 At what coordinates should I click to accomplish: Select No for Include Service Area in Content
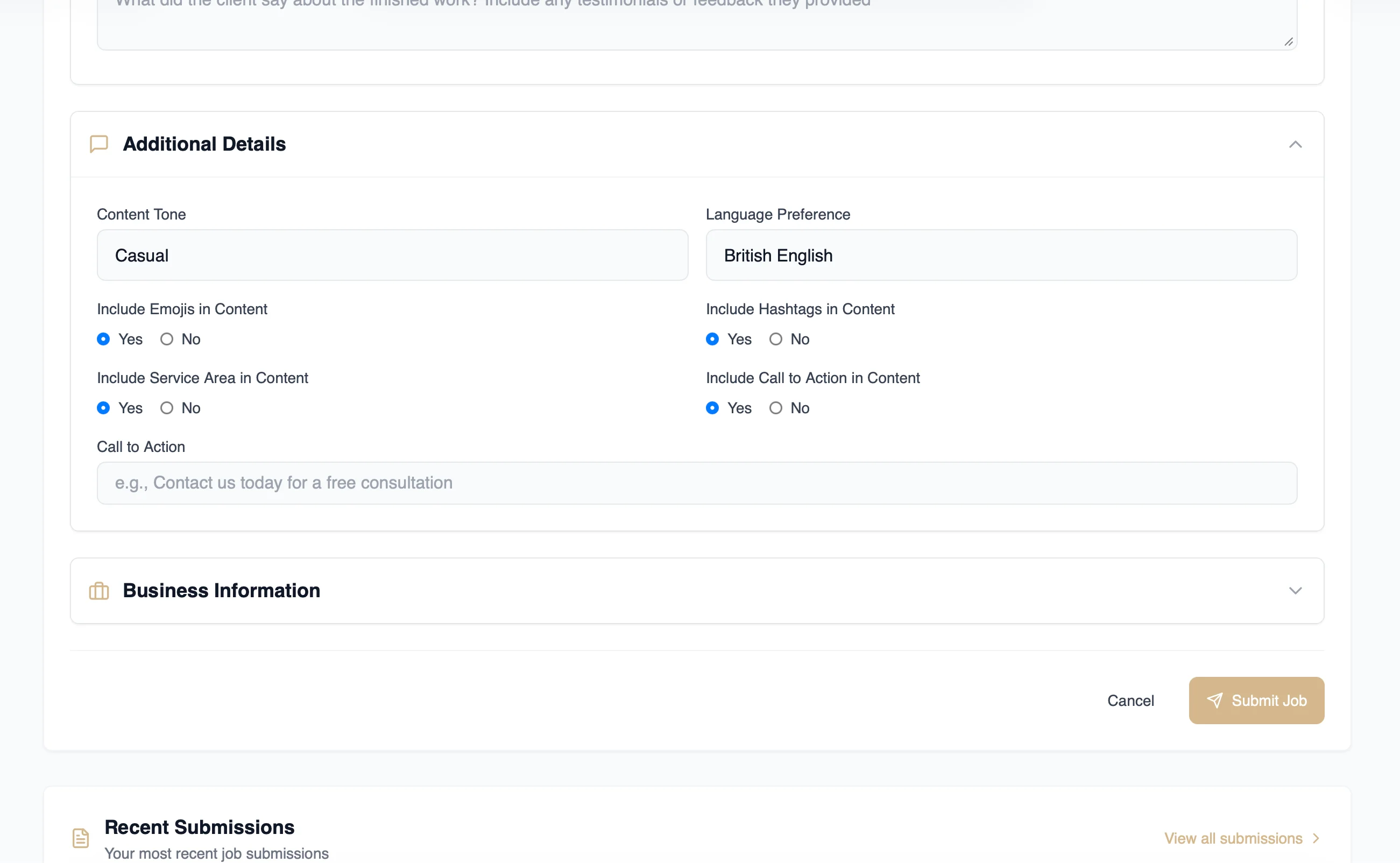pos(167,408)
